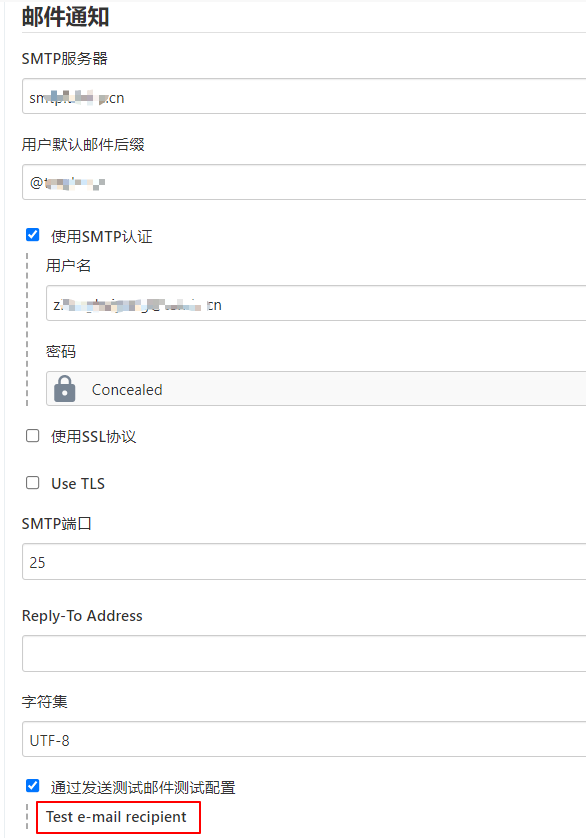Image resolution: width=586 pixels, height=838 pixels.
Task: Enable the 使用SSL协议 checkbox
Action: (x=33, y=436)
